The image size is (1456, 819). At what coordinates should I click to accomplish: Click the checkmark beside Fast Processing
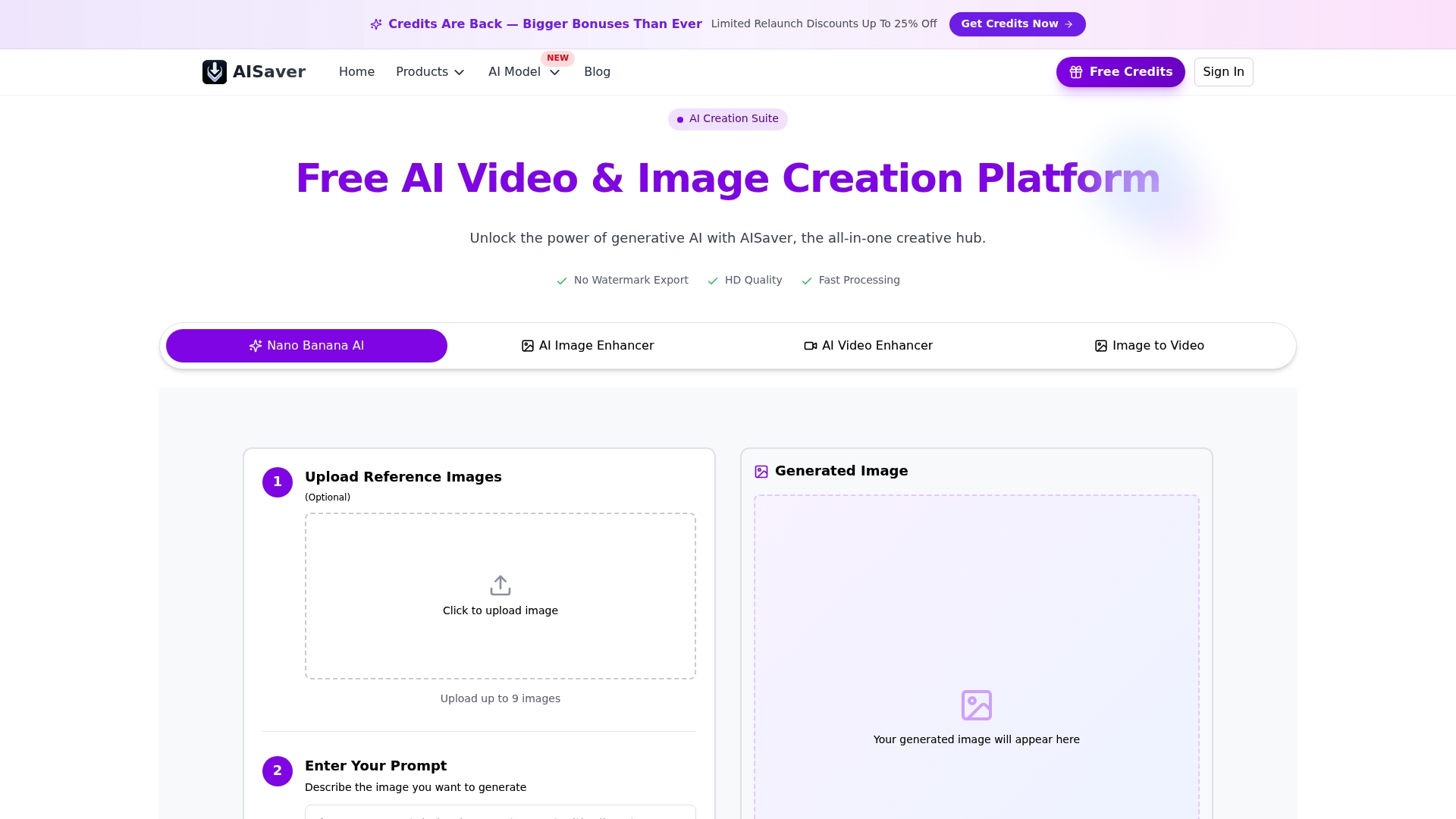(x=807, y=281)
